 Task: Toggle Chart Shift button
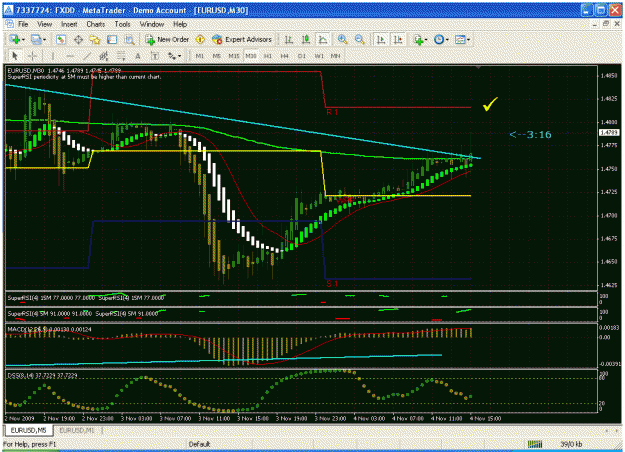click(x=398, y=39)
